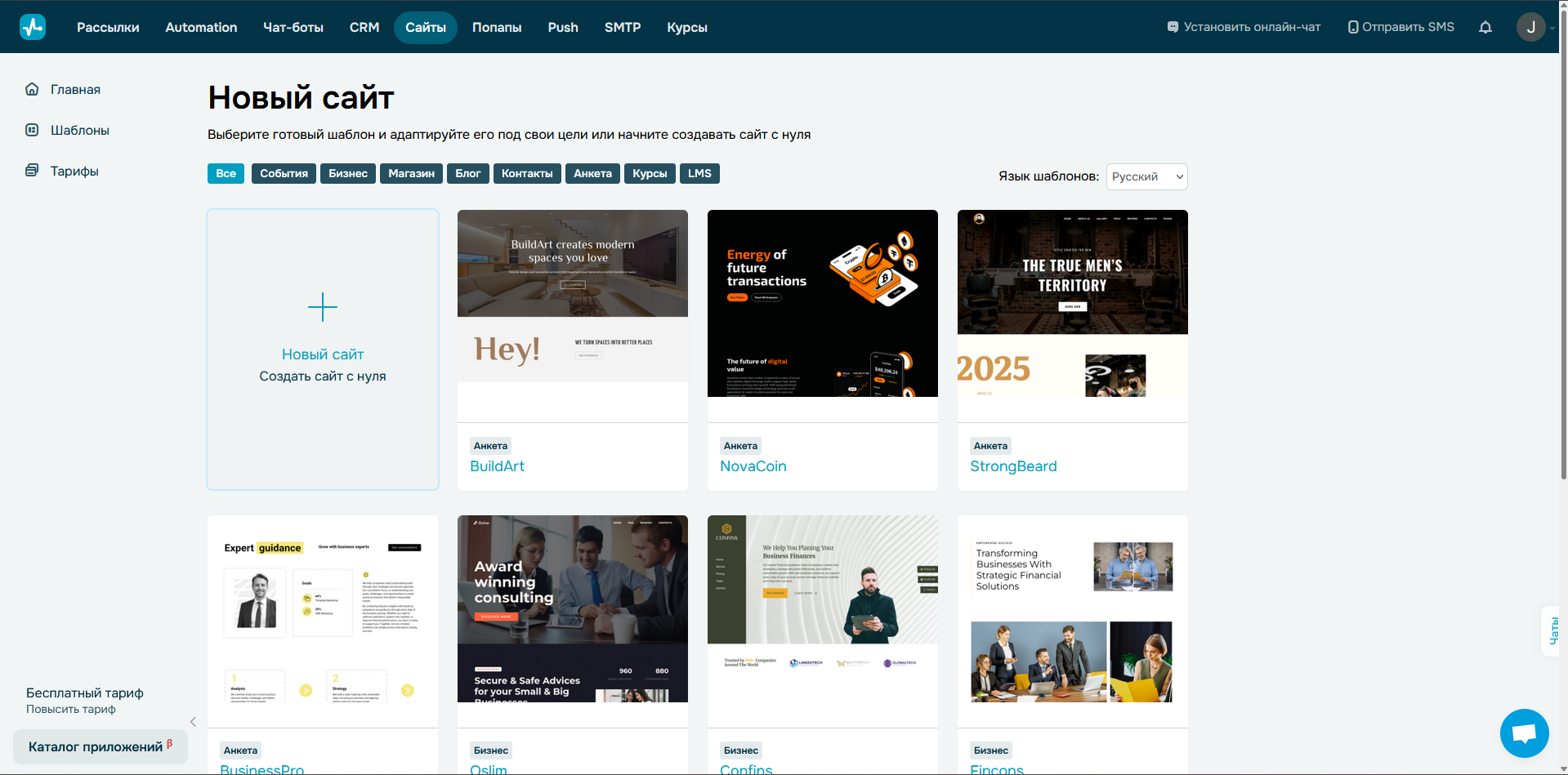Switch to the CRM section
Screen dimensions: 1568x775
point(364,27)
